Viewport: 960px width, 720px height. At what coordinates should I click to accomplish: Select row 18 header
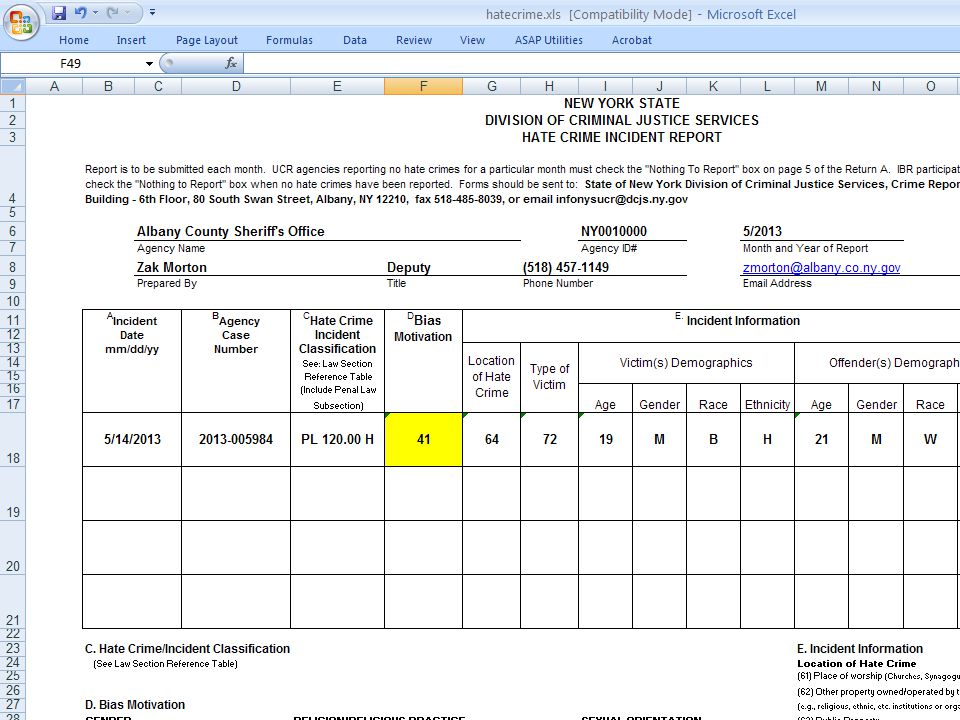13,439
